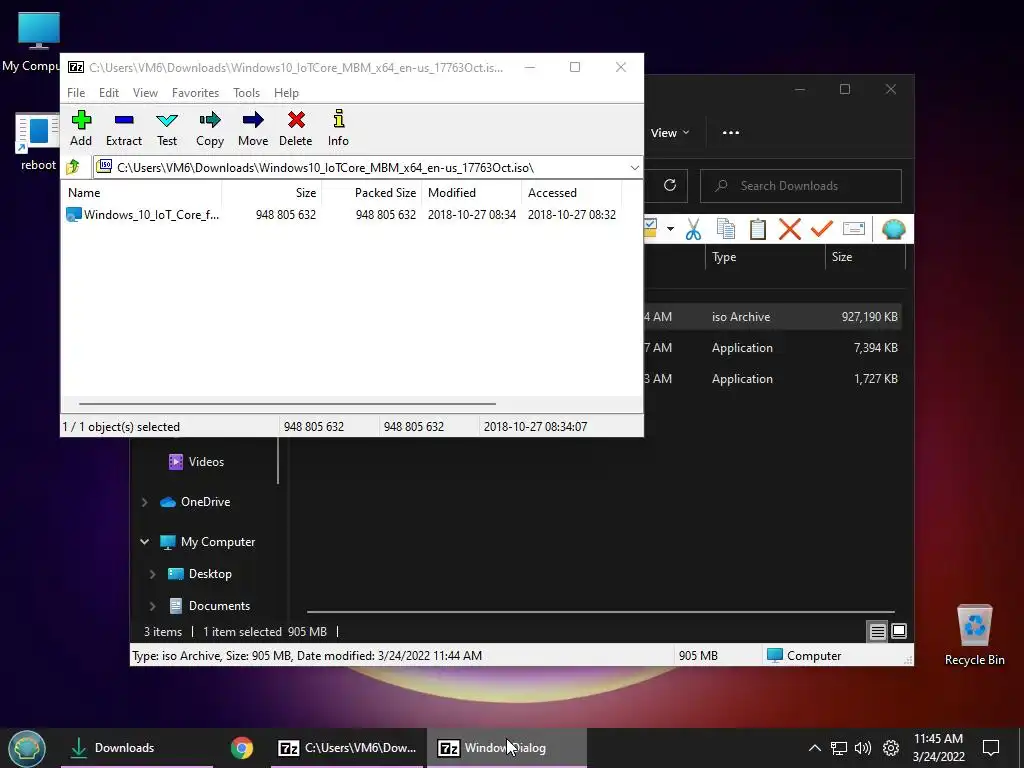1024x768 pixels.
Task: Open the dropdown arrow beside the checkbox icon
Action: 670,229
